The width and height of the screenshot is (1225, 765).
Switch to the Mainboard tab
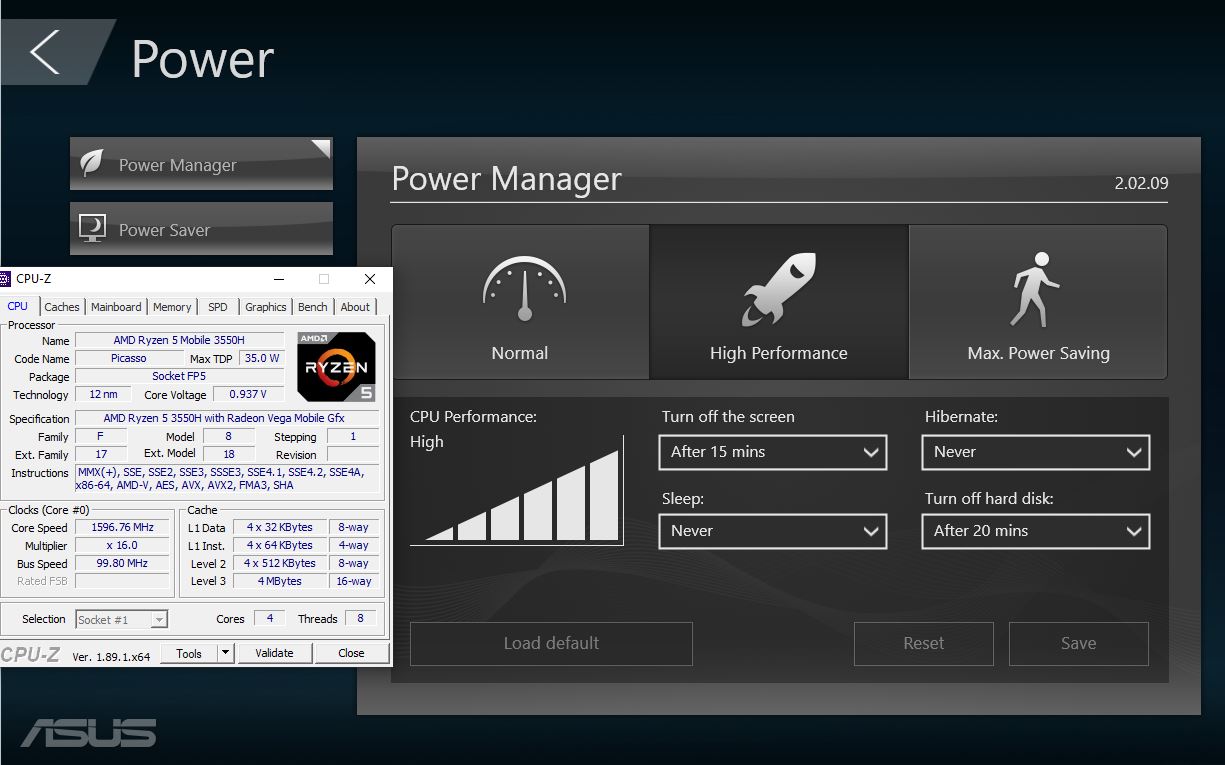[x=116, y=307]
